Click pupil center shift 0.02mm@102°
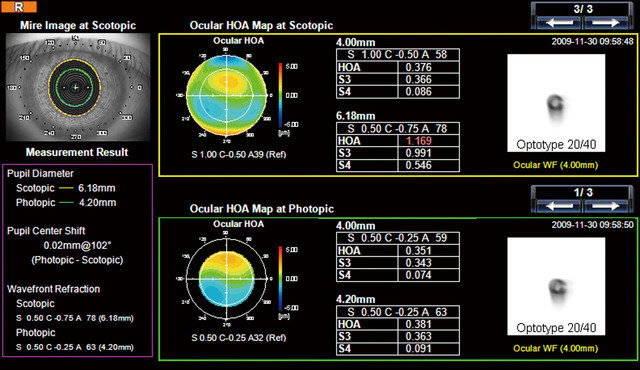Viewport: 640px width, 370px height. click(77, 246)
